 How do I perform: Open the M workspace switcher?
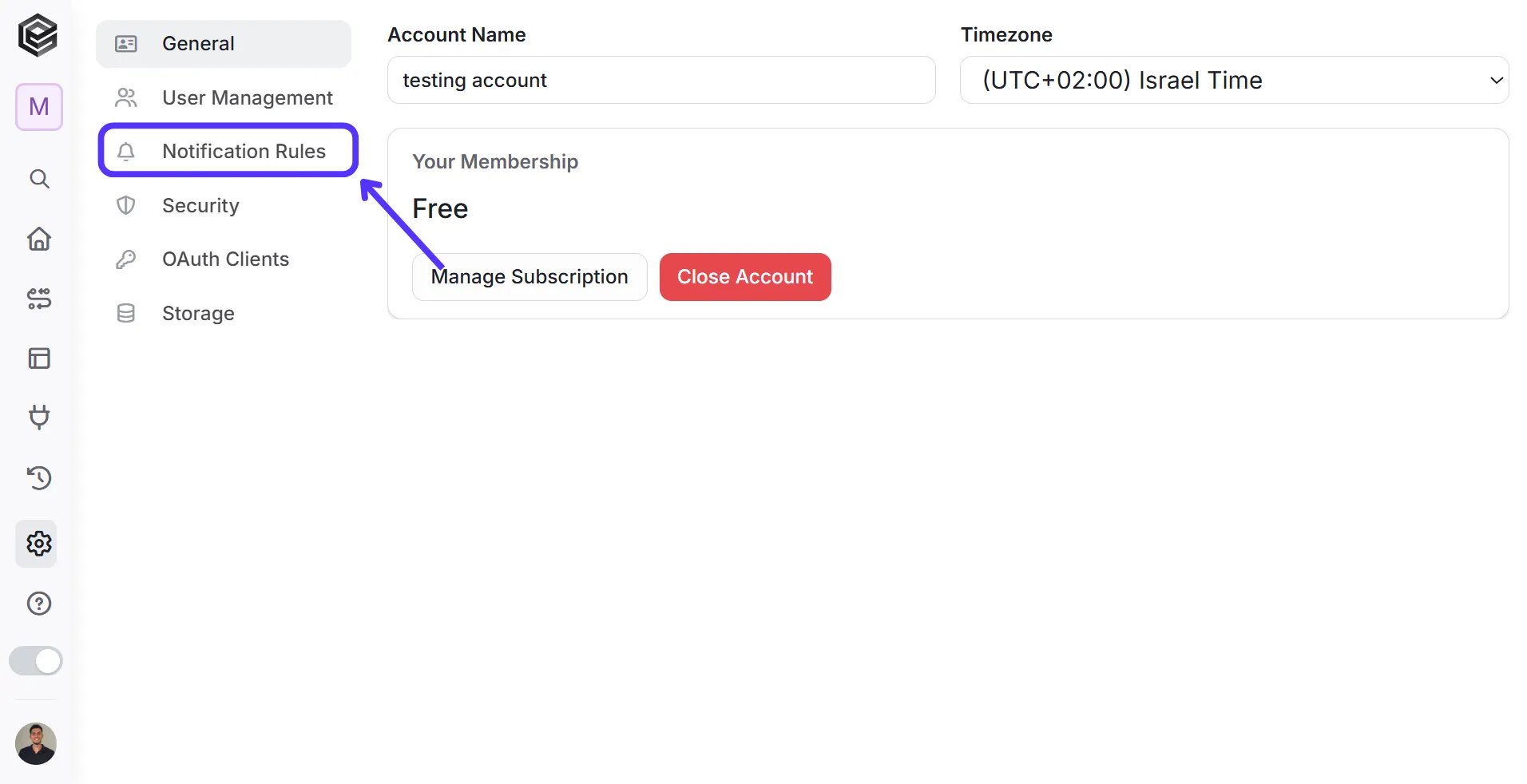39,107
